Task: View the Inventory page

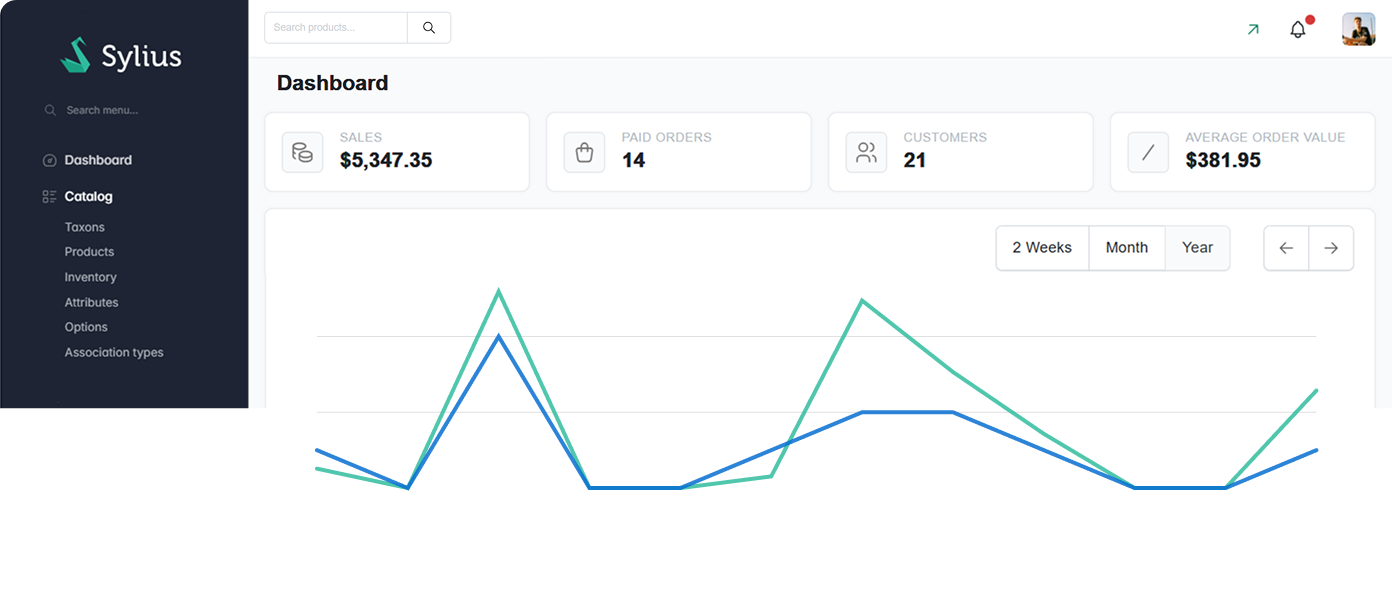Action: click(x=90, y=277)
